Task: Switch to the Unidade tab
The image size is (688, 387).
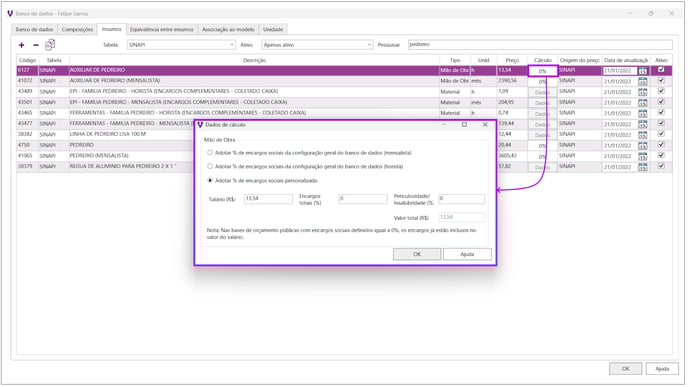Action: [273, 29]
